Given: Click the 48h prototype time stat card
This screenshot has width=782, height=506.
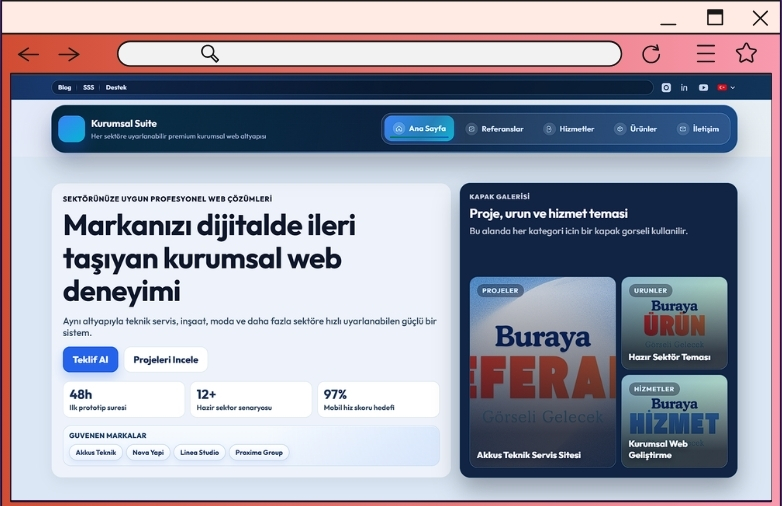Looking at the screenshot, I should coord(124,399).
